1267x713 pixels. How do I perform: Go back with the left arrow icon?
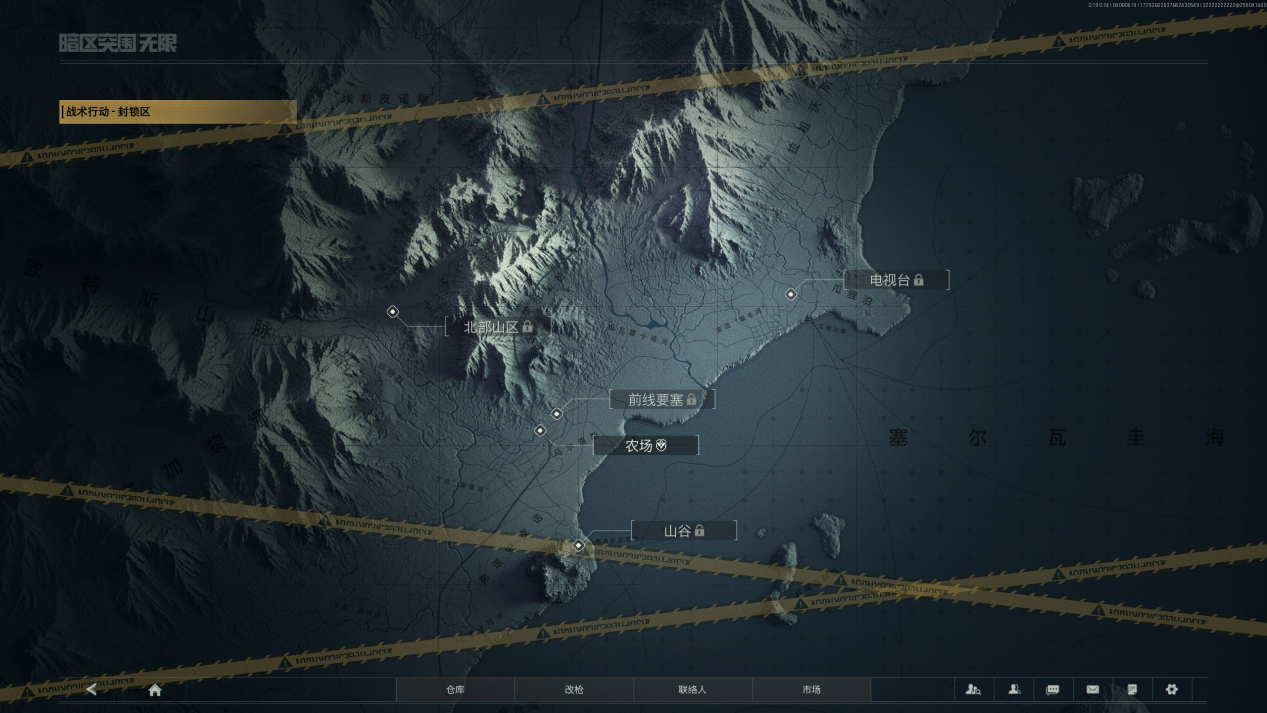[92, 689]
